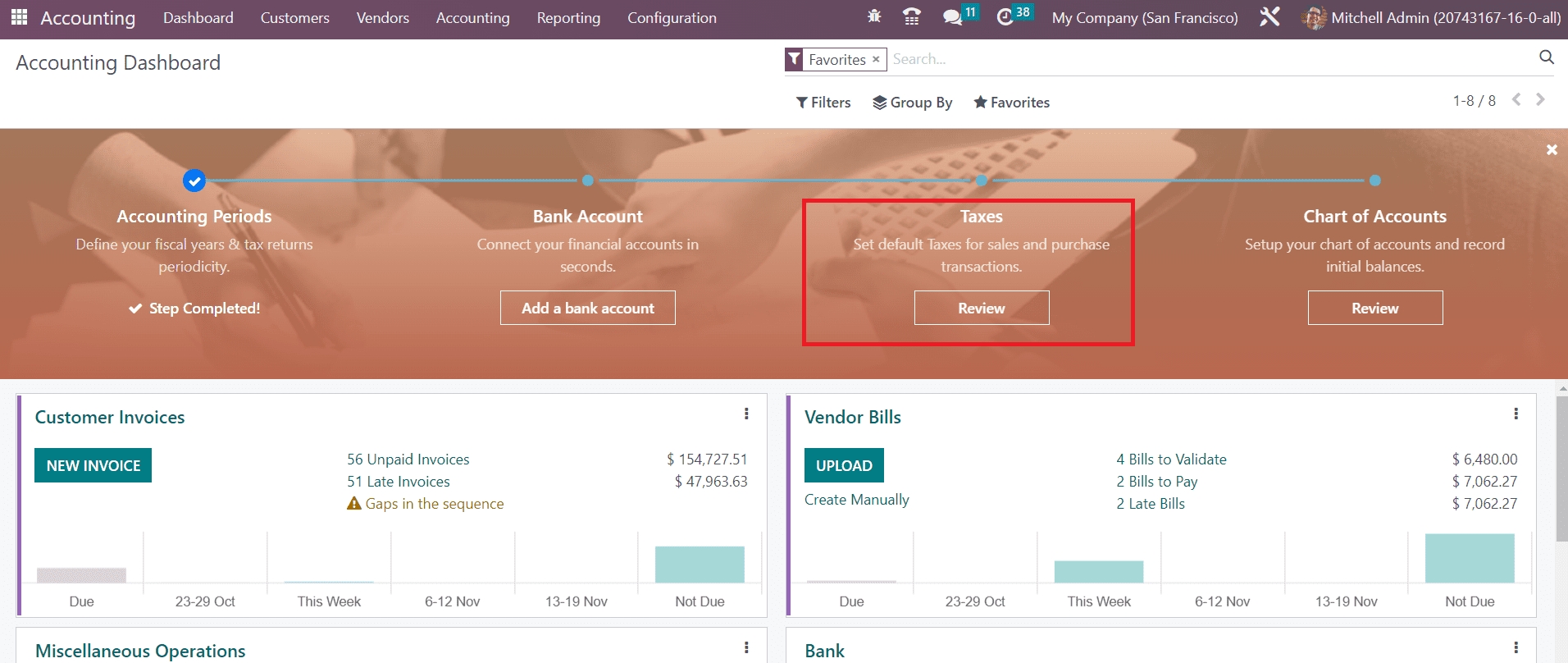
Task: Open Customer Invoices three-dot menu
Action: [746, 414]
